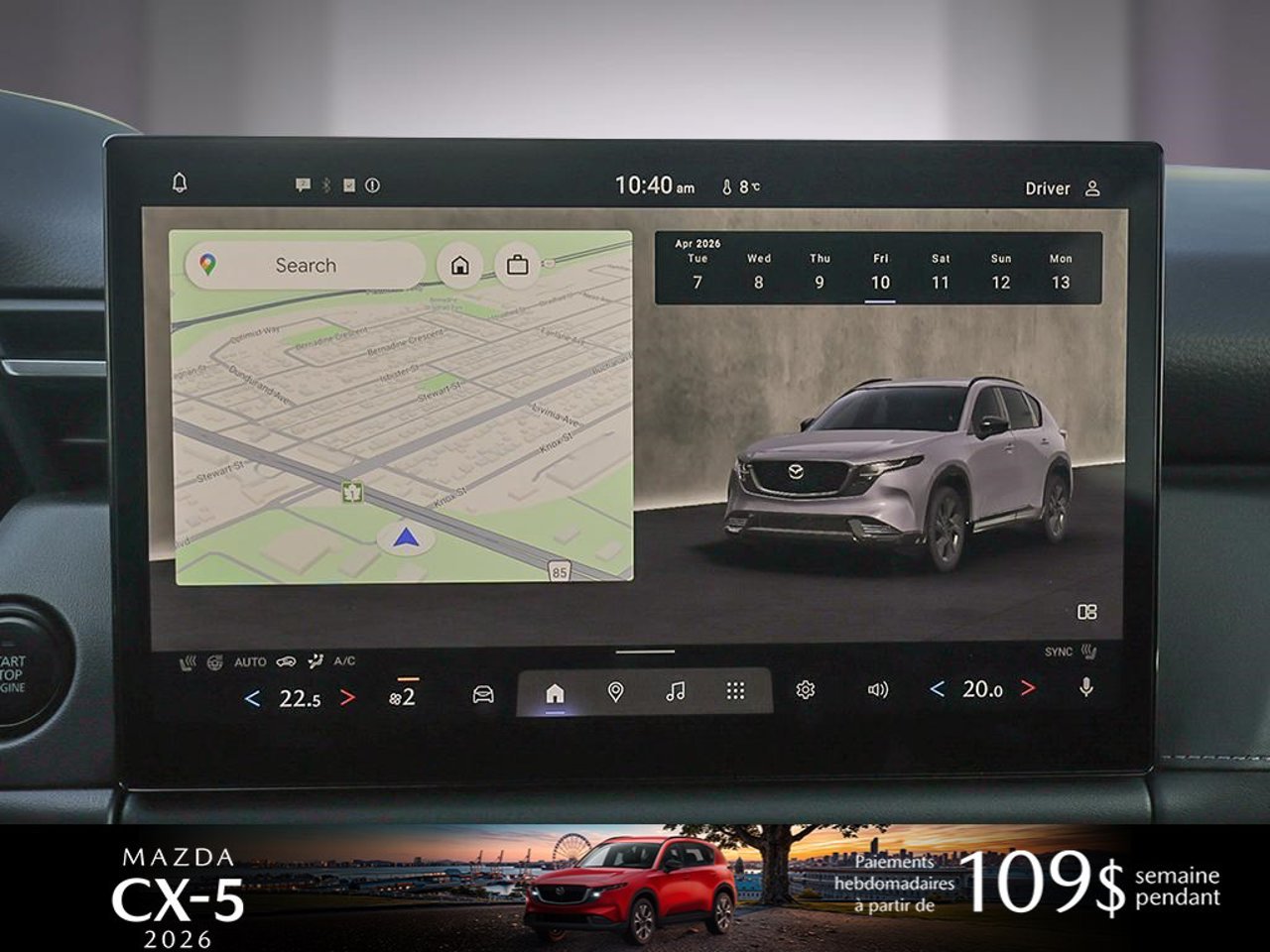The image size is (1270, 952).
Task: Tap the Apr 2026 month label
Action: [698, 243]
